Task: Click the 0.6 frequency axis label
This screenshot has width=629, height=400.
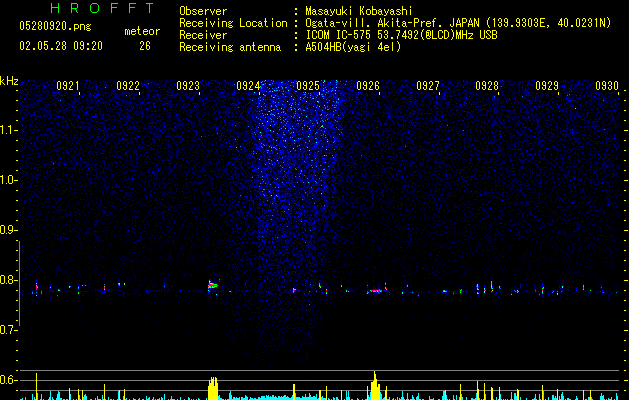Action: pos(8,380)
